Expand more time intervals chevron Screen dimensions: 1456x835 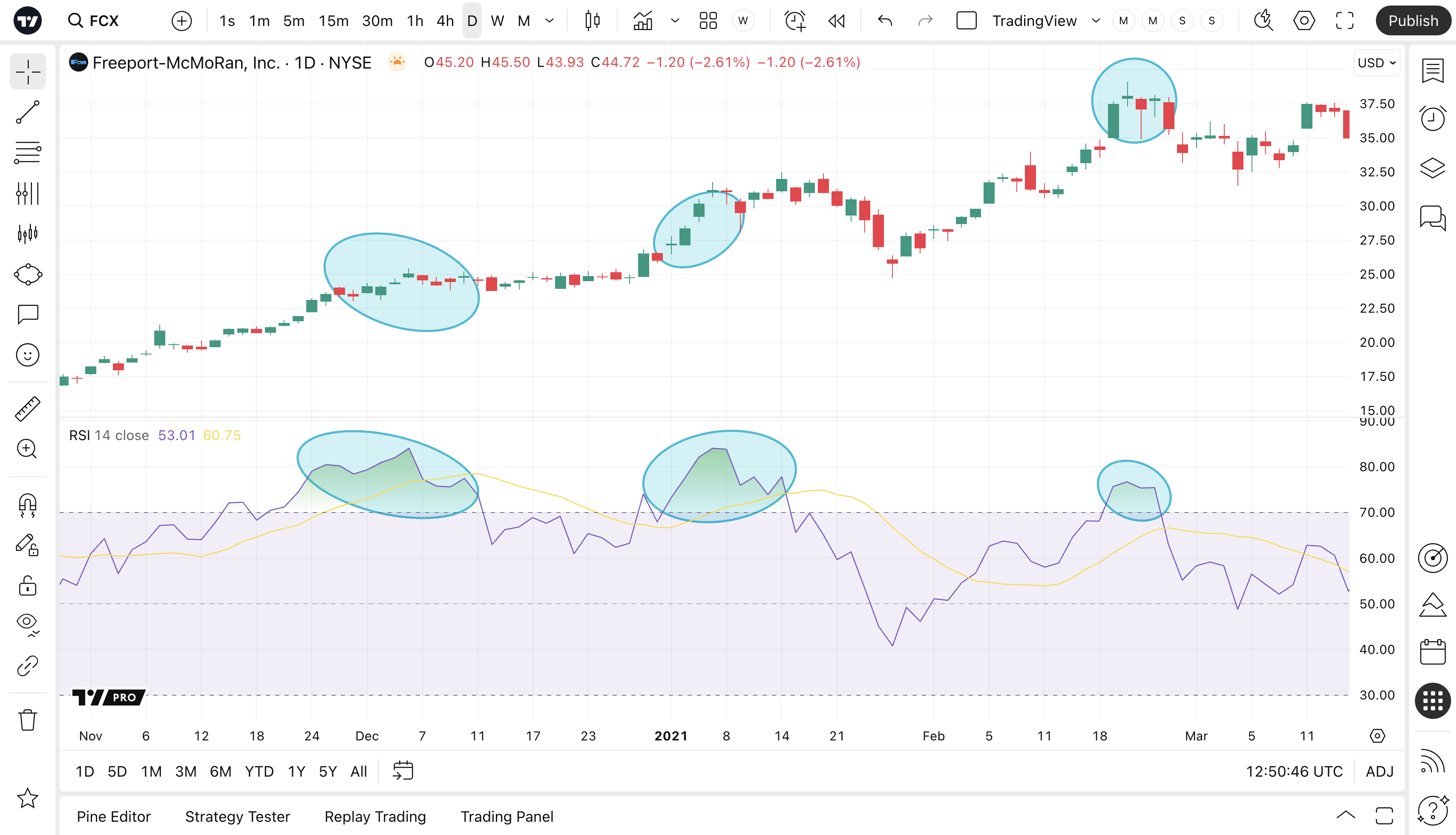click(x=550, y=21)
